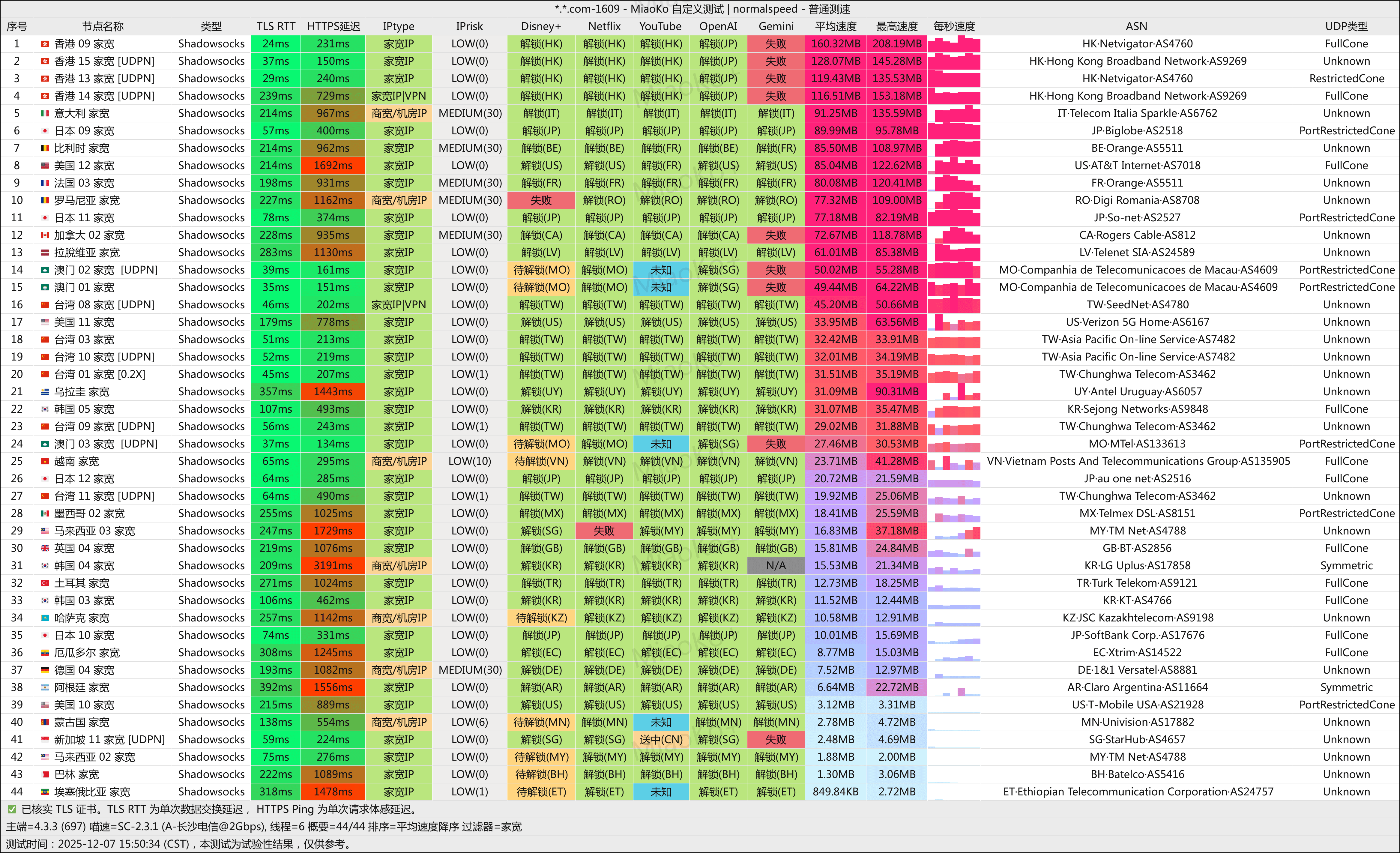The height and width of the screenshot is (853, 1400).
Task: Click the Ethiopia flag icon in row 44
Action: tap(44, 792)
